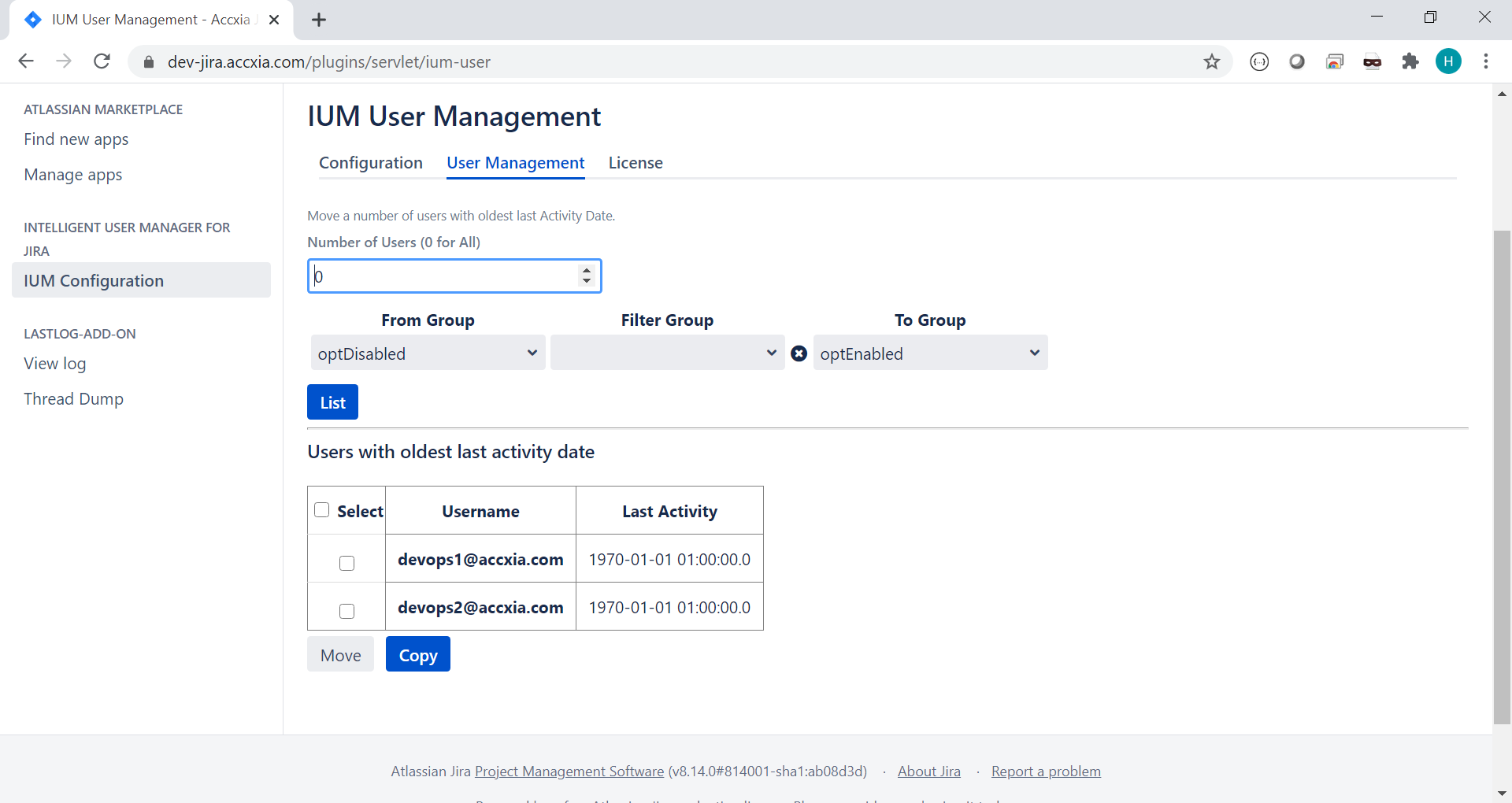Open the From Group dropdown
This screenshot has width=1512, height=803.
pyautogui.click(x=428, y=353)
